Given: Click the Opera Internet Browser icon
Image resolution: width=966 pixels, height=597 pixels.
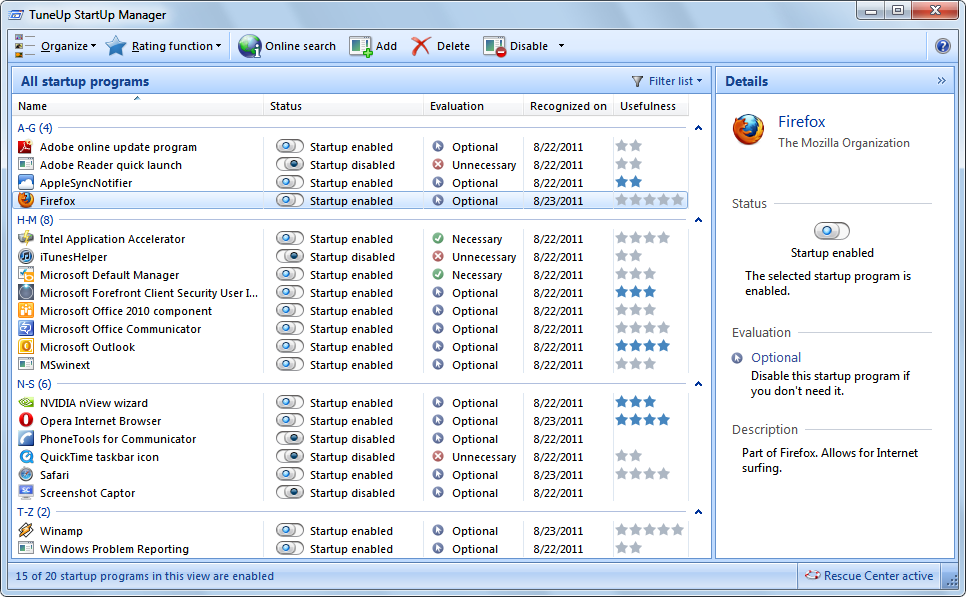Looking at the screenshot, I should 26,421.
